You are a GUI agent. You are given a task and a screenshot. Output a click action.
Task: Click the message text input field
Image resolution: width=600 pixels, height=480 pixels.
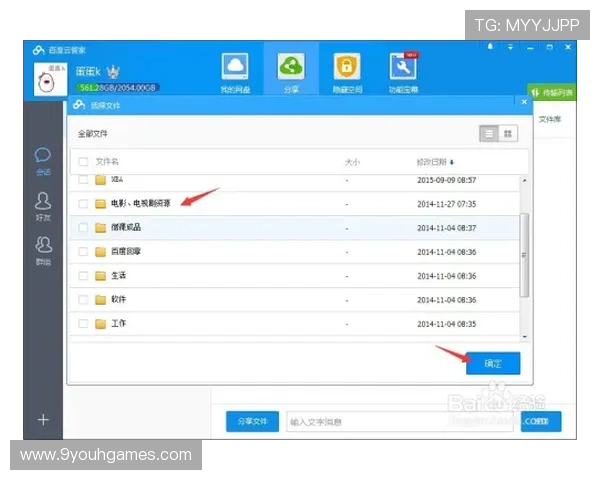pos(400,422)
